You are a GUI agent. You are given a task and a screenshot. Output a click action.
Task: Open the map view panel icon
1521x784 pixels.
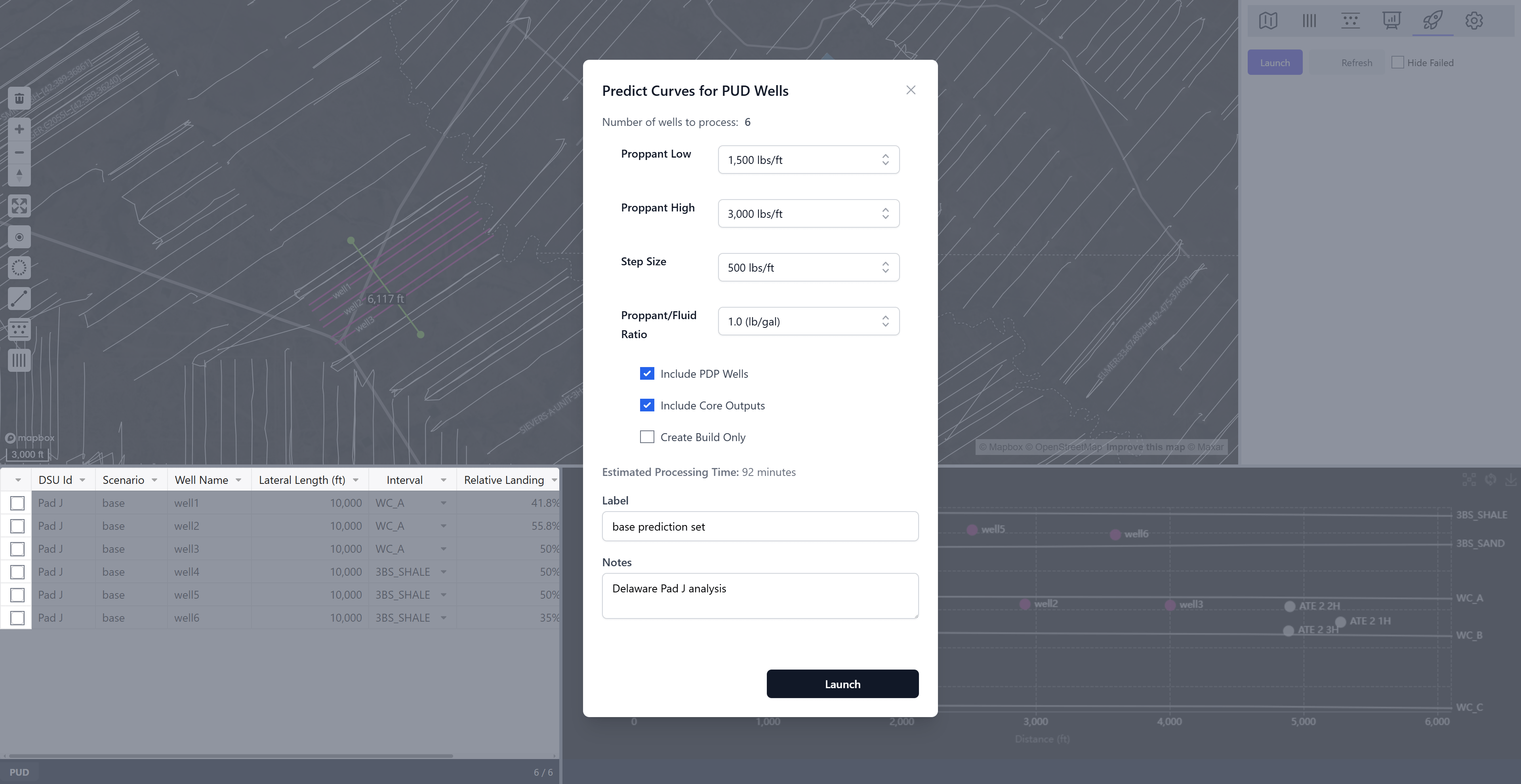tap(1267, 21)
